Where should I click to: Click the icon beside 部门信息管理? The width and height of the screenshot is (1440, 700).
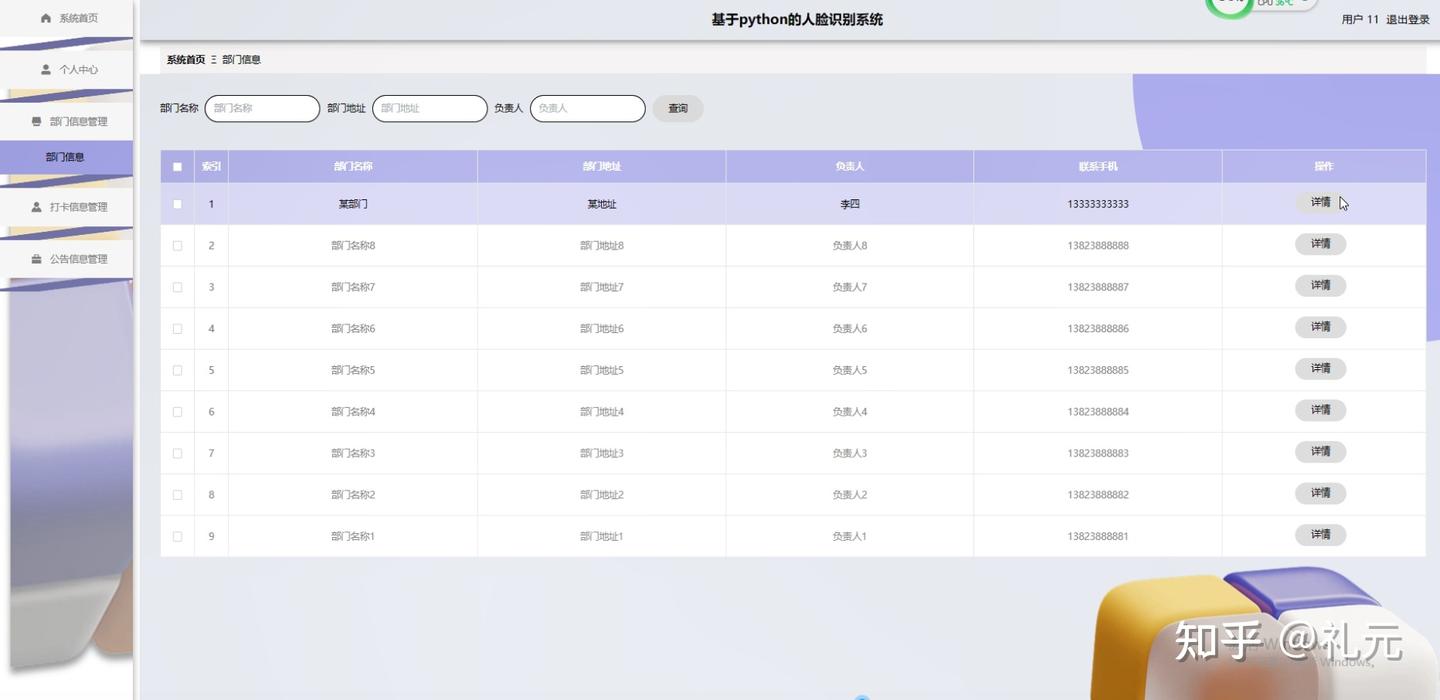[37, 122]
